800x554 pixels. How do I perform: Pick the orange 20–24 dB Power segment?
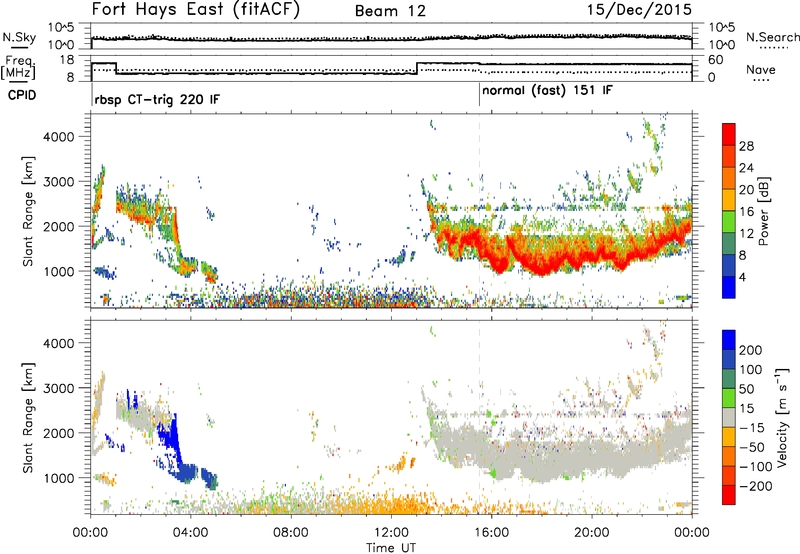point(729,178)
